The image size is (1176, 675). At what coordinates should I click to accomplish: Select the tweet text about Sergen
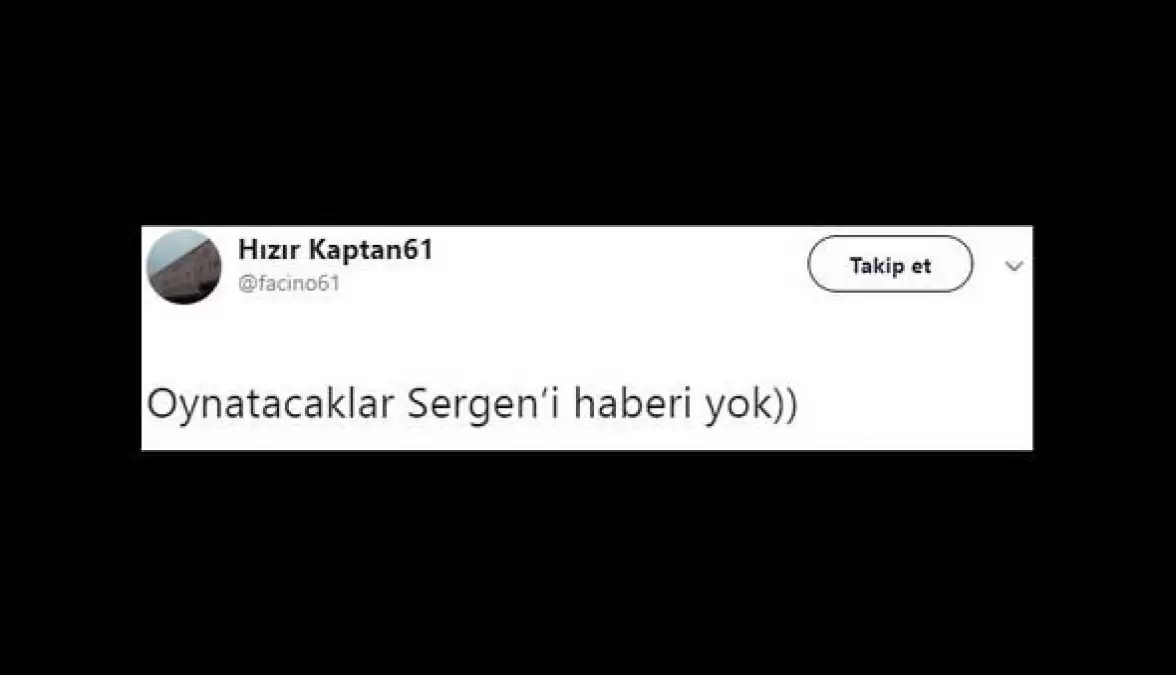click(x=472, y=404)
